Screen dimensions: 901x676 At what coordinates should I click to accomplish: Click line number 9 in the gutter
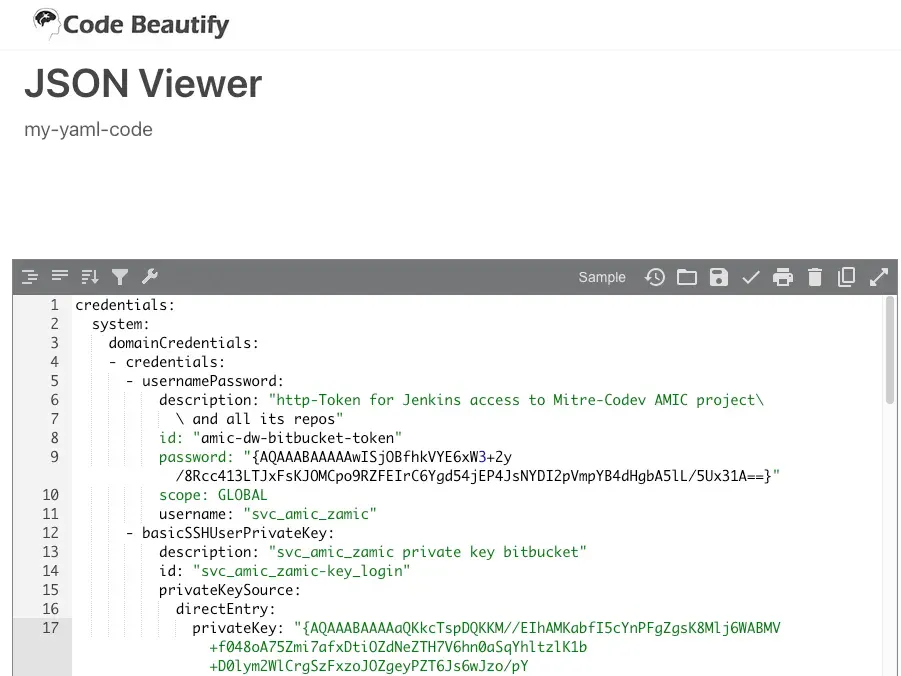[53, 457]
